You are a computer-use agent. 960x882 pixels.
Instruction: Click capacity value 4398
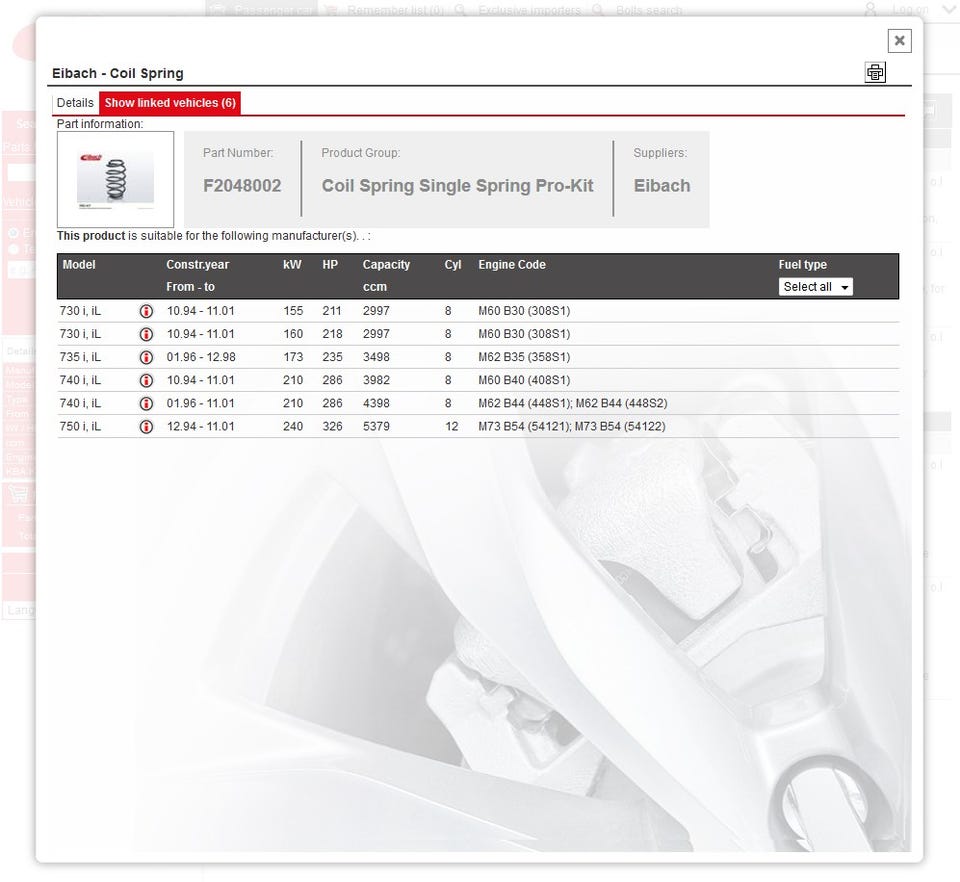pos(376,403)
